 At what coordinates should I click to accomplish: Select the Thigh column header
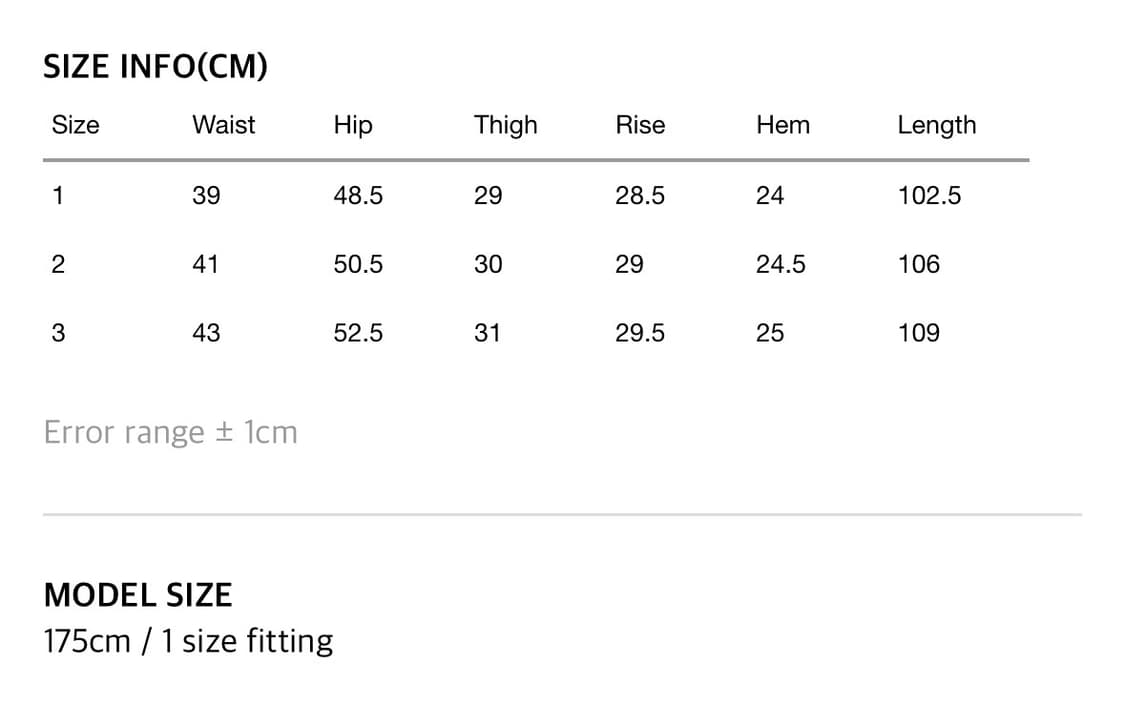pyautogui.click(x=505, y=125)
